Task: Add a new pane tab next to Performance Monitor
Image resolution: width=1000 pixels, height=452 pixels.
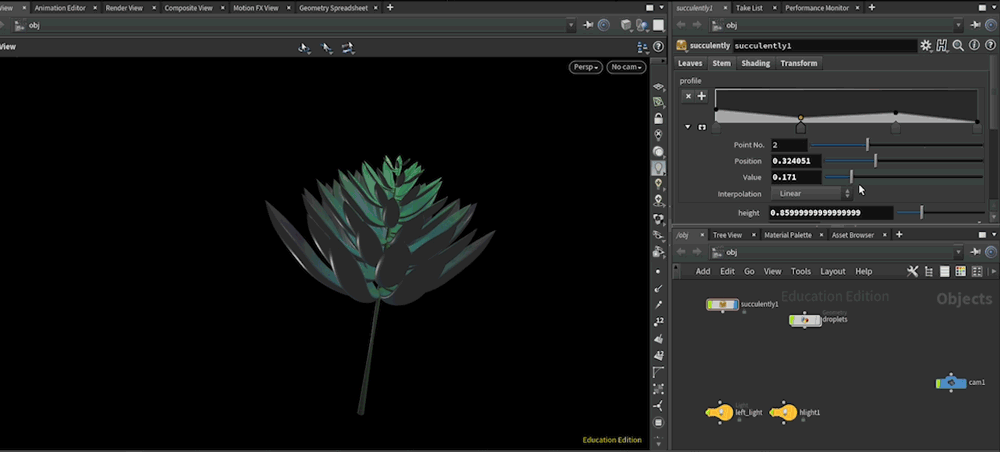Action: tap(871, 8)
